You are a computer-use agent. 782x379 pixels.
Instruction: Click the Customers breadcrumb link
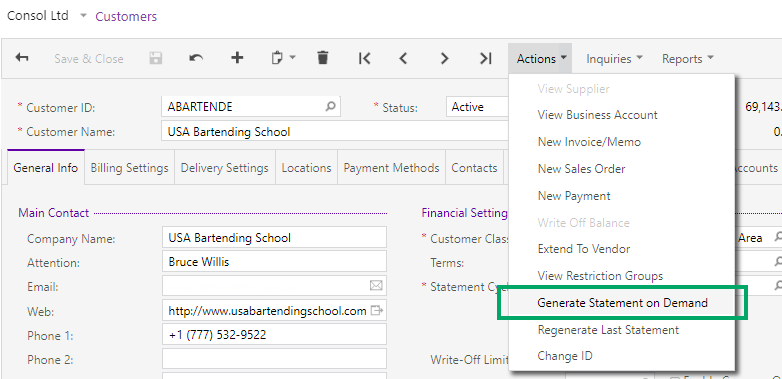coord(126,16)
